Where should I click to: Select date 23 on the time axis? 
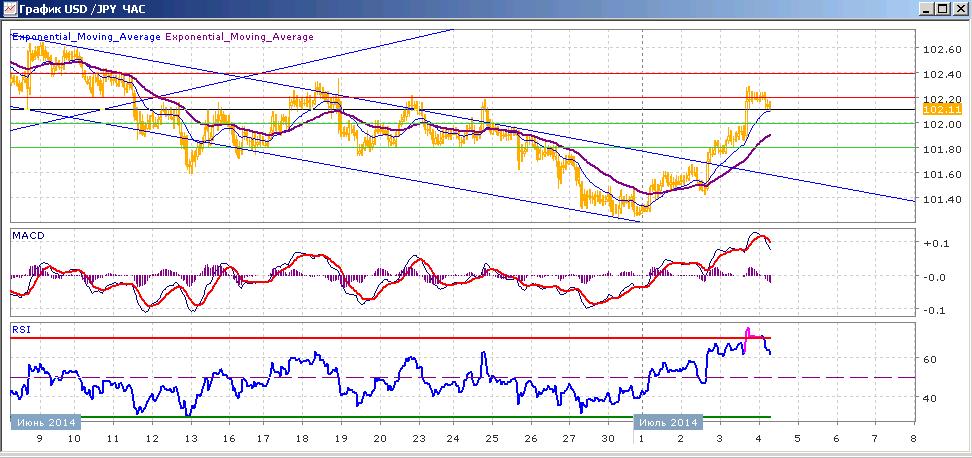(417, 439)
